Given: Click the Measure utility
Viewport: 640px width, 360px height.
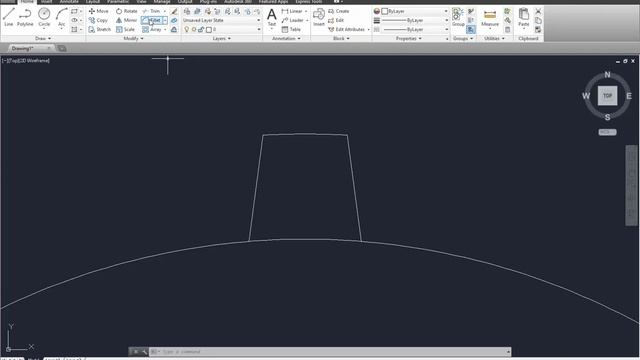Looking at the screenshot, I should point(490,18).
